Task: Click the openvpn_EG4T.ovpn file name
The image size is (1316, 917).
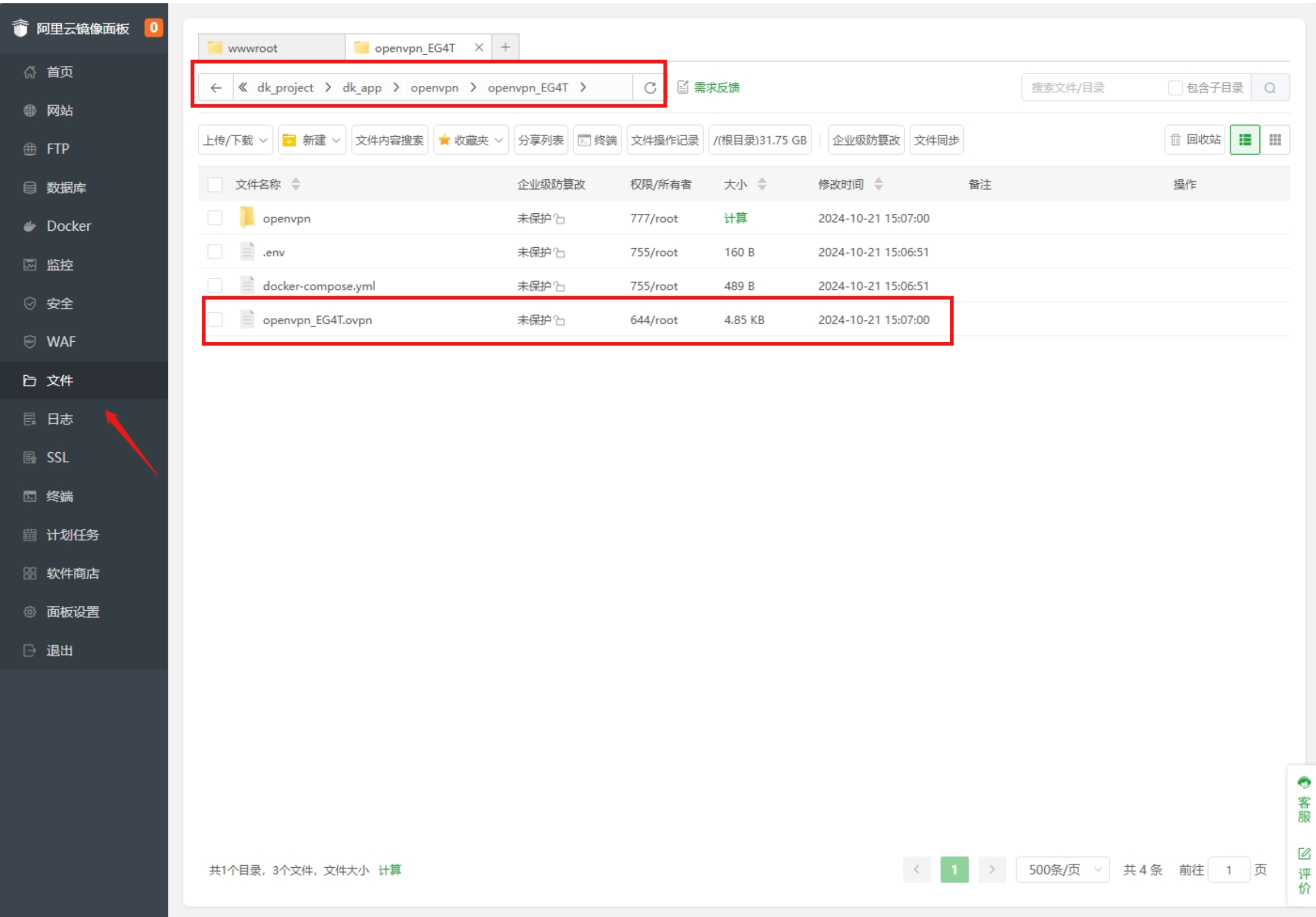Action: click(317, 320)
